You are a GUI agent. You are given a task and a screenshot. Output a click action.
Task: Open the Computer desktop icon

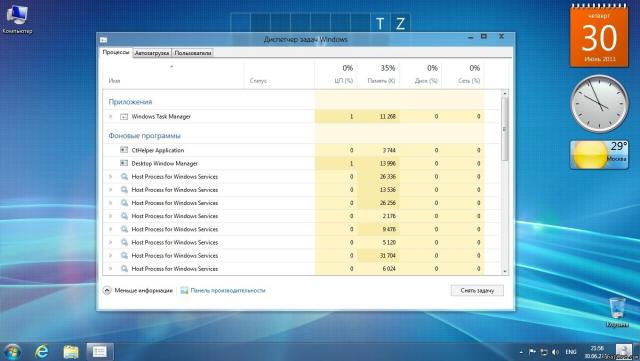pyautogui.click(x=17, y=19)
